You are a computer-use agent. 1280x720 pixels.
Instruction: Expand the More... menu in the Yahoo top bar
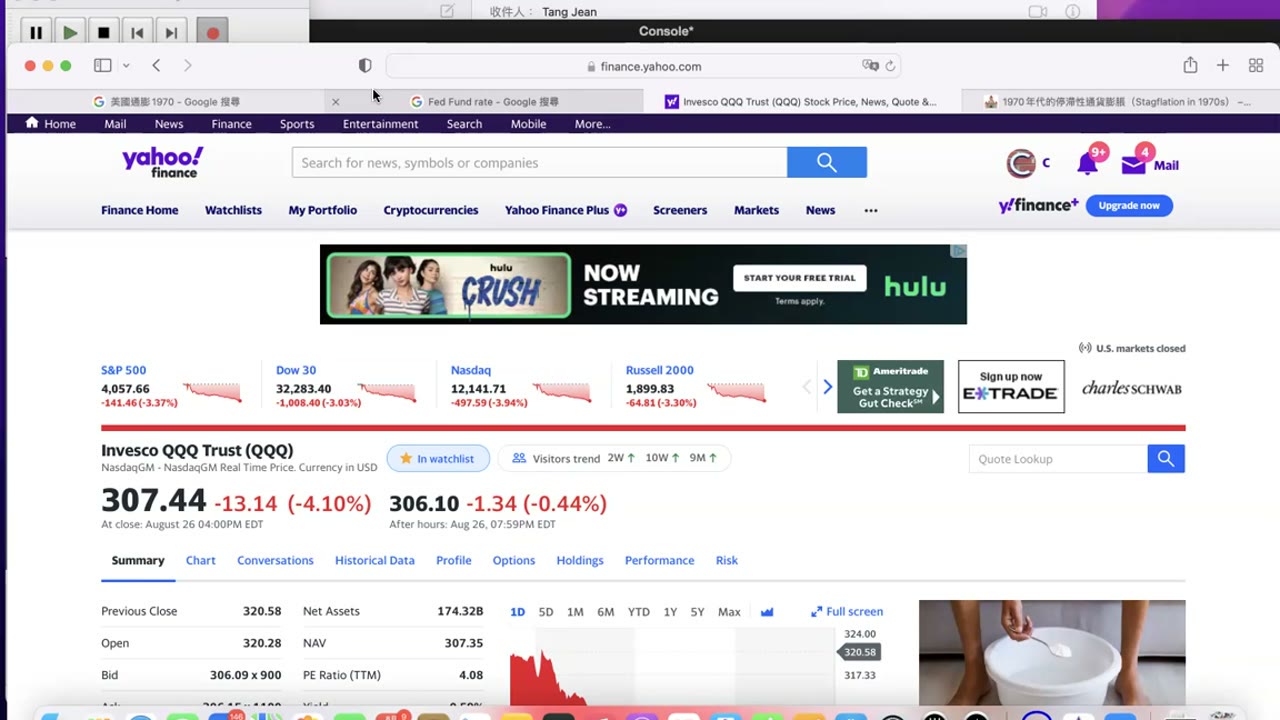coord(592,124)
